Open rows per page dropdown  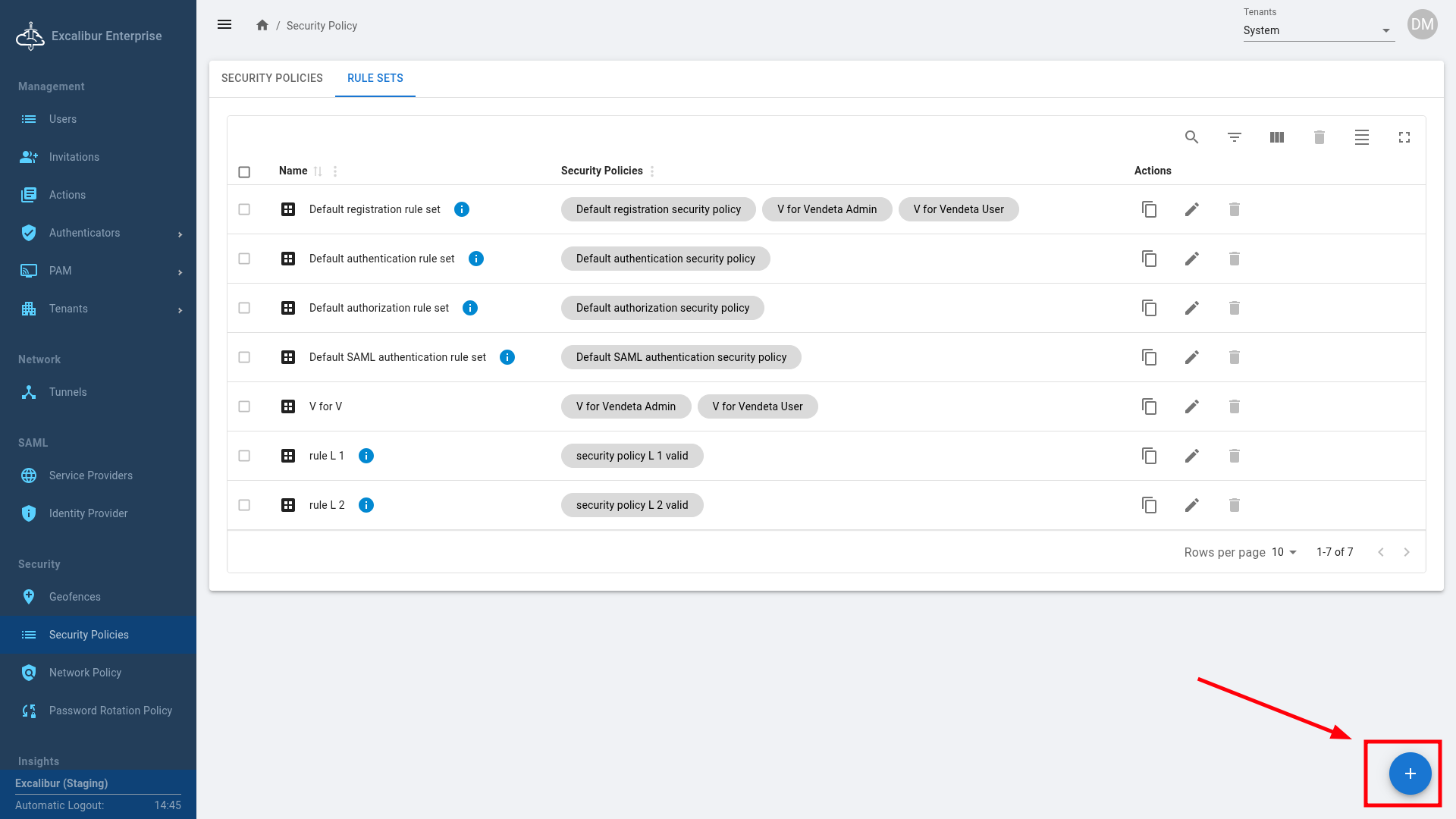1284,552
